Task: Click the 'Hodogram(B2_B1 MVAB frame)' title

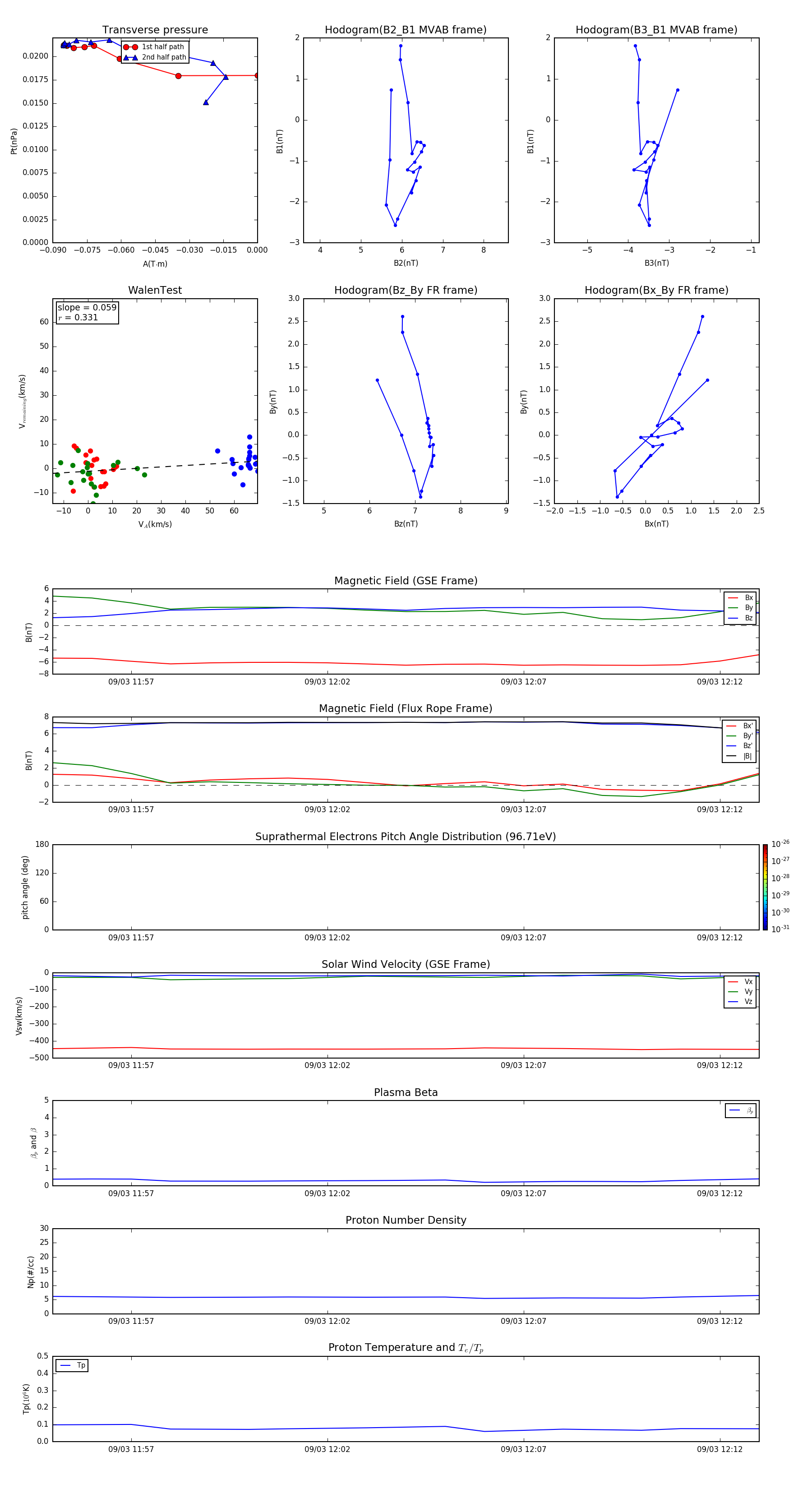Action: pyautogui.click(x=406, y=30)
